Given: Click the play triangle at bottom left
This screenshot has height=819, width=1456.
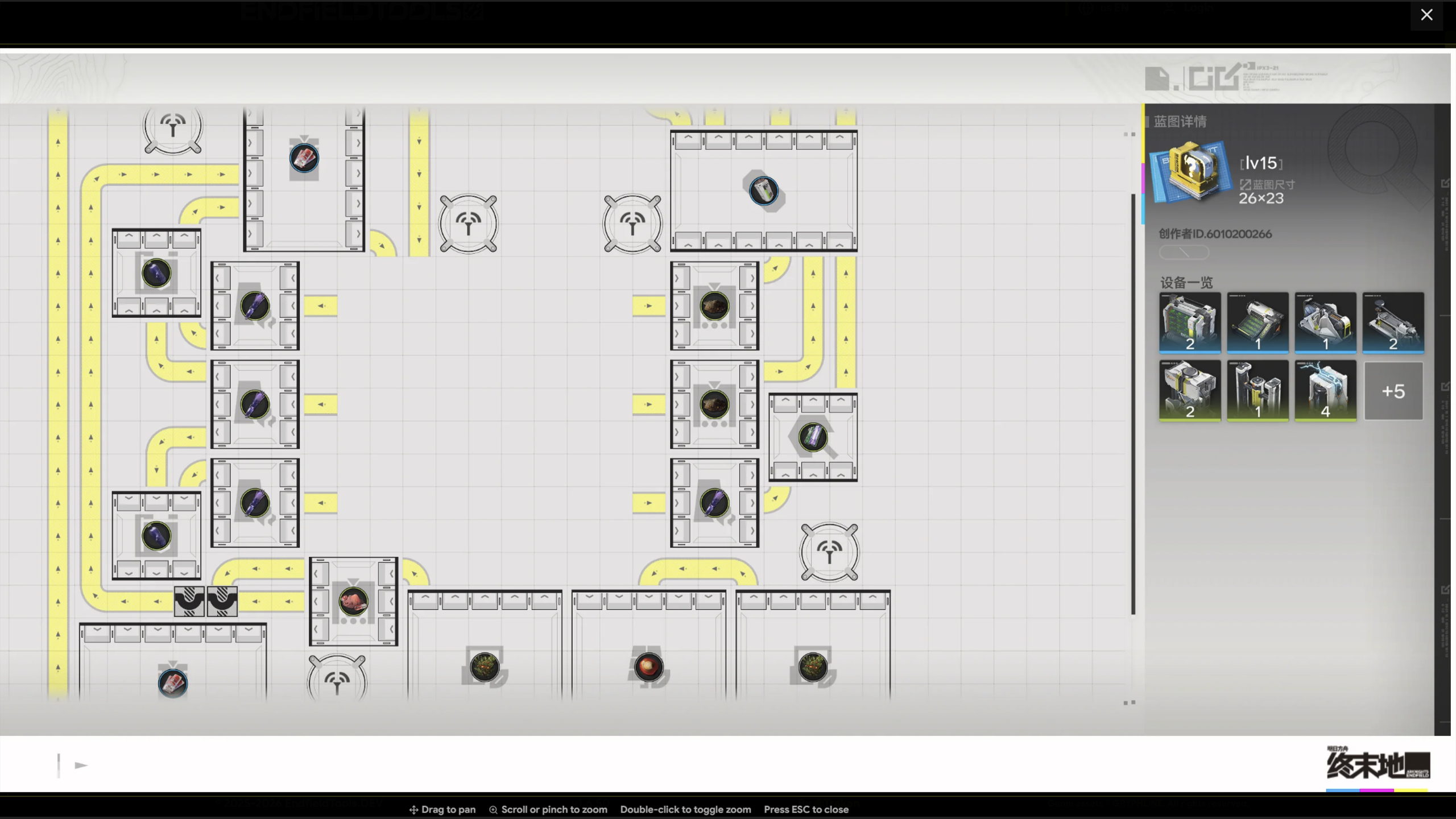Looking at the screenshot, I should tap(80, 765).
